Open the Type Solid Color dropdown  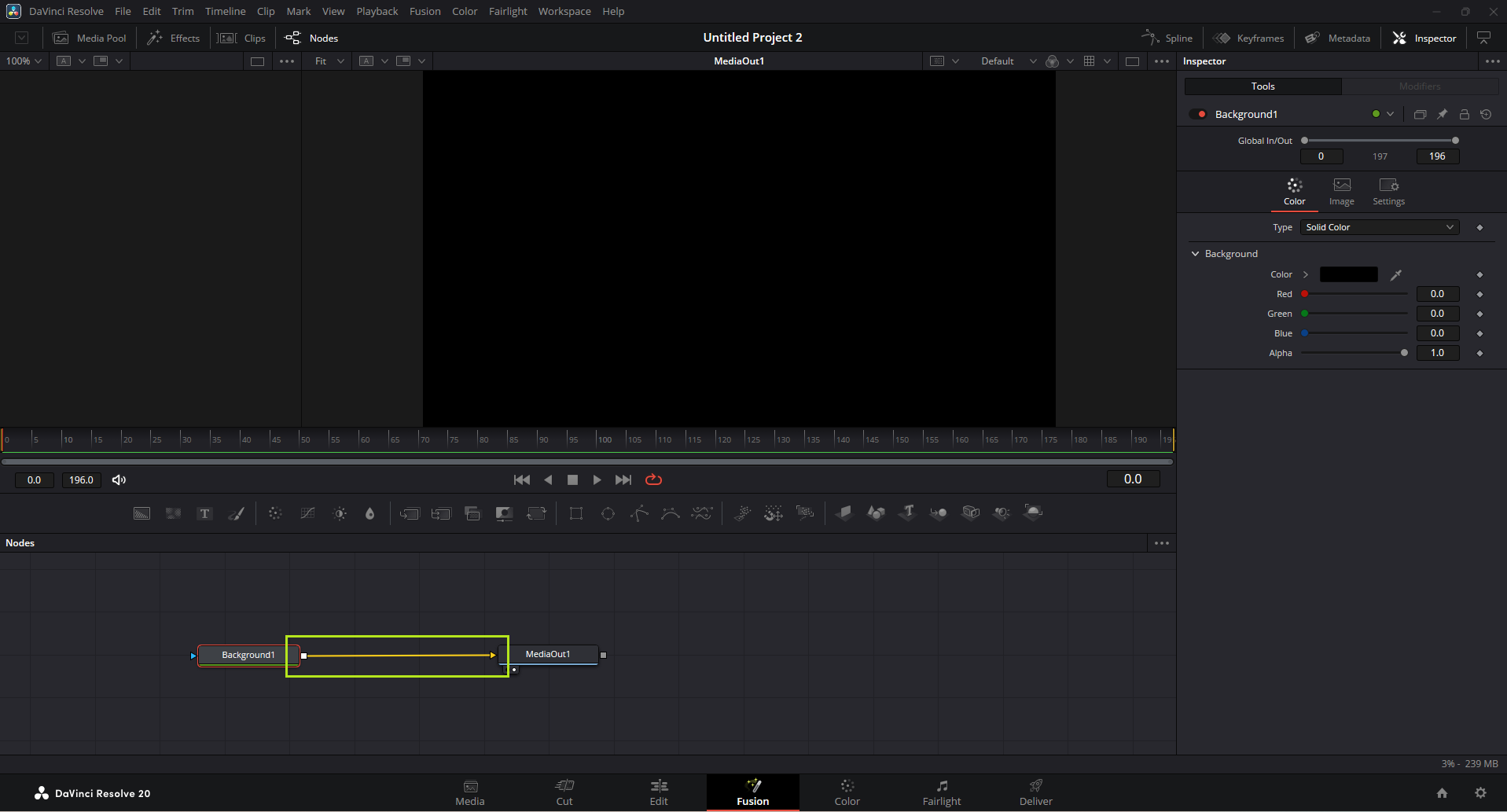click(x=1379, y=227)
